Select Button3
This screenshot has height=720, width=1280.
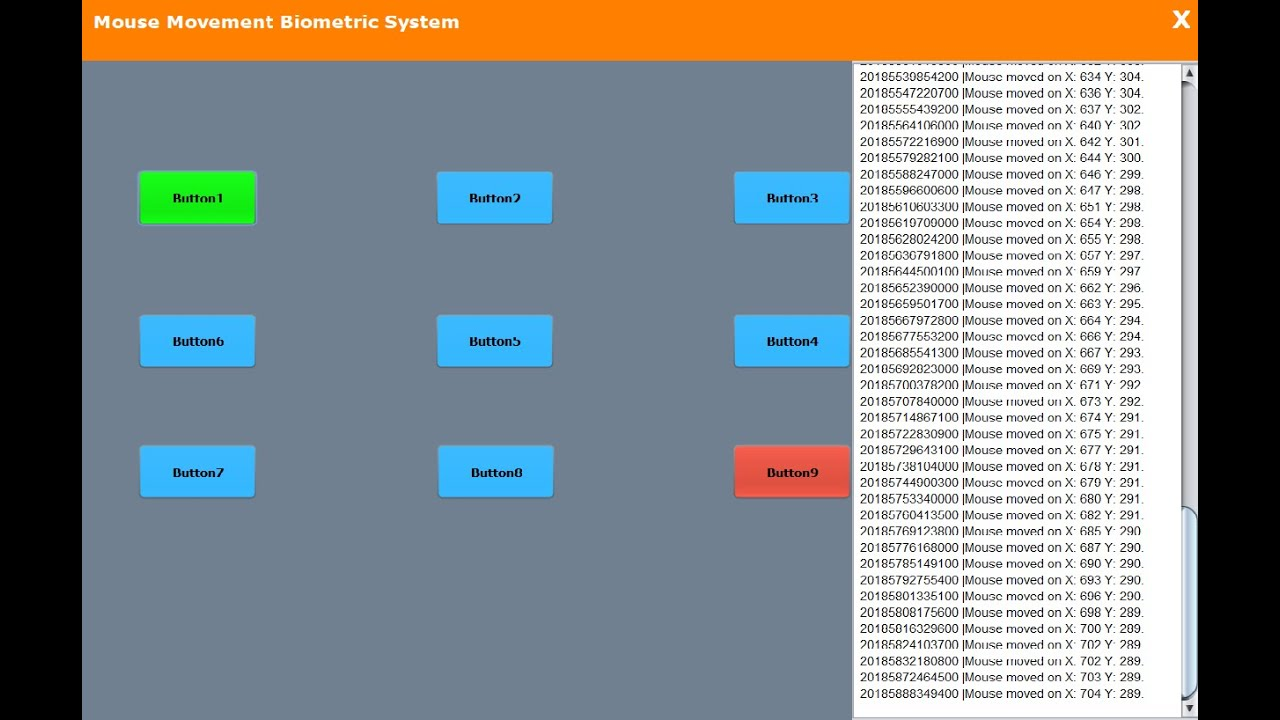point(792,198)
